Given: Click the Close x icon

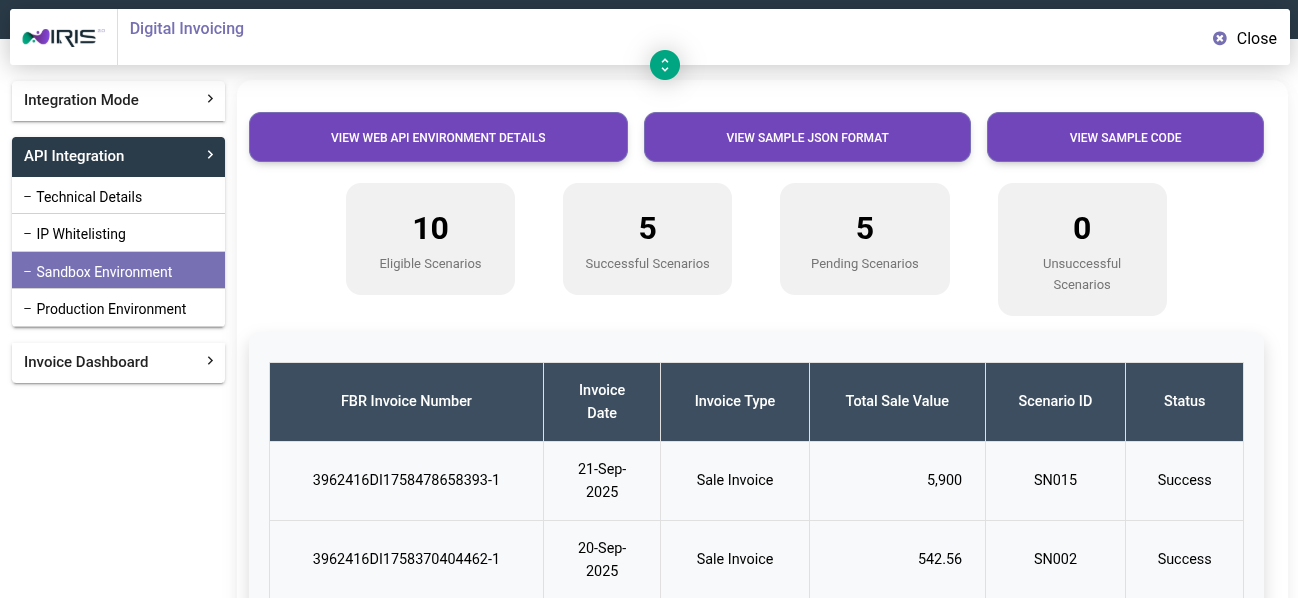Looking at the screenshot, I should point(1219,38).
